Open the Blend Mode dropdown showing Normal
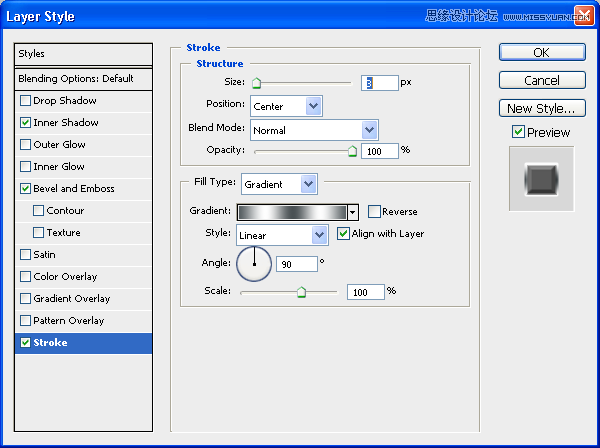Image resolution: width=600 pixels, height=448 pixels. [314, 130]
